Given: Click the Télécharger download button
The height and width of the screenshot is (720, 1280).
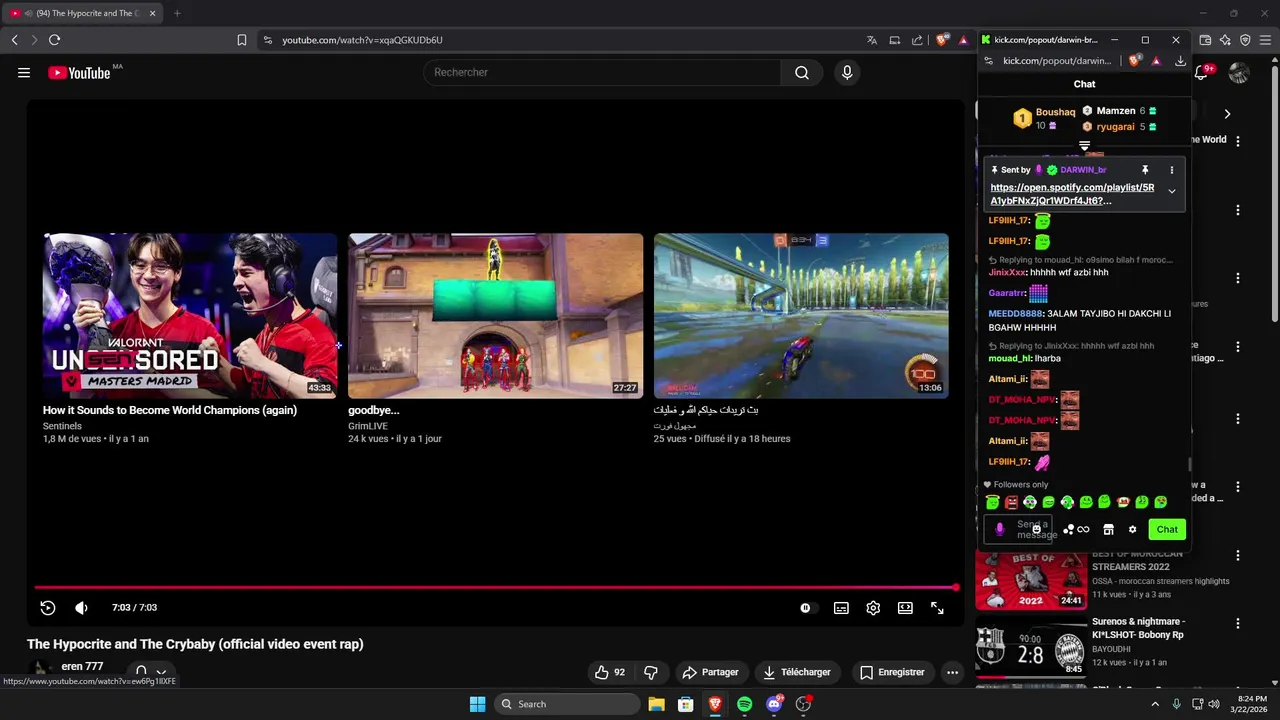Looking at the screenshot, I should coord(797,672).
